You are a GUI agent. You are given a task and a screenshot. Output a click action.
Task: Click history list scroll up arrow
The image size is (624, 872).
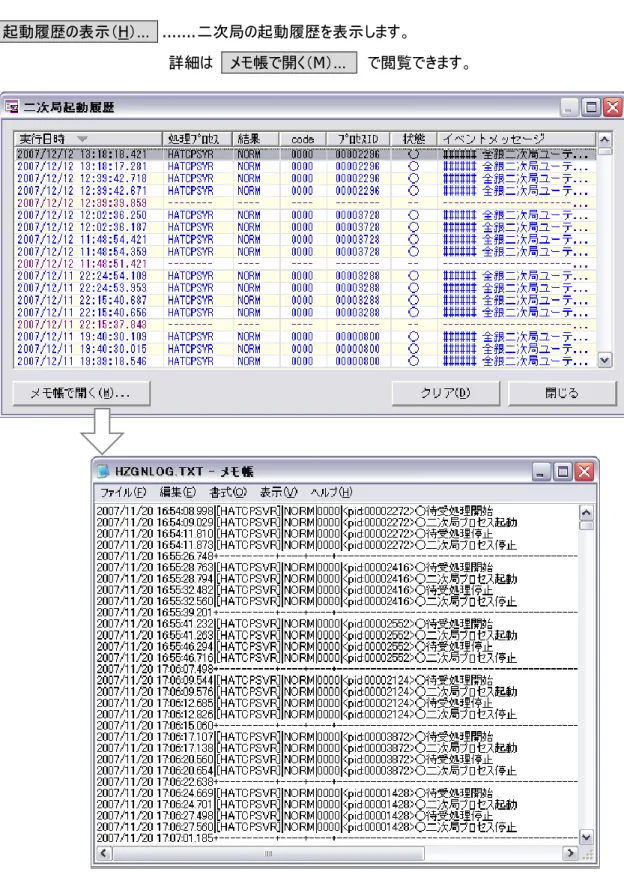605,139
